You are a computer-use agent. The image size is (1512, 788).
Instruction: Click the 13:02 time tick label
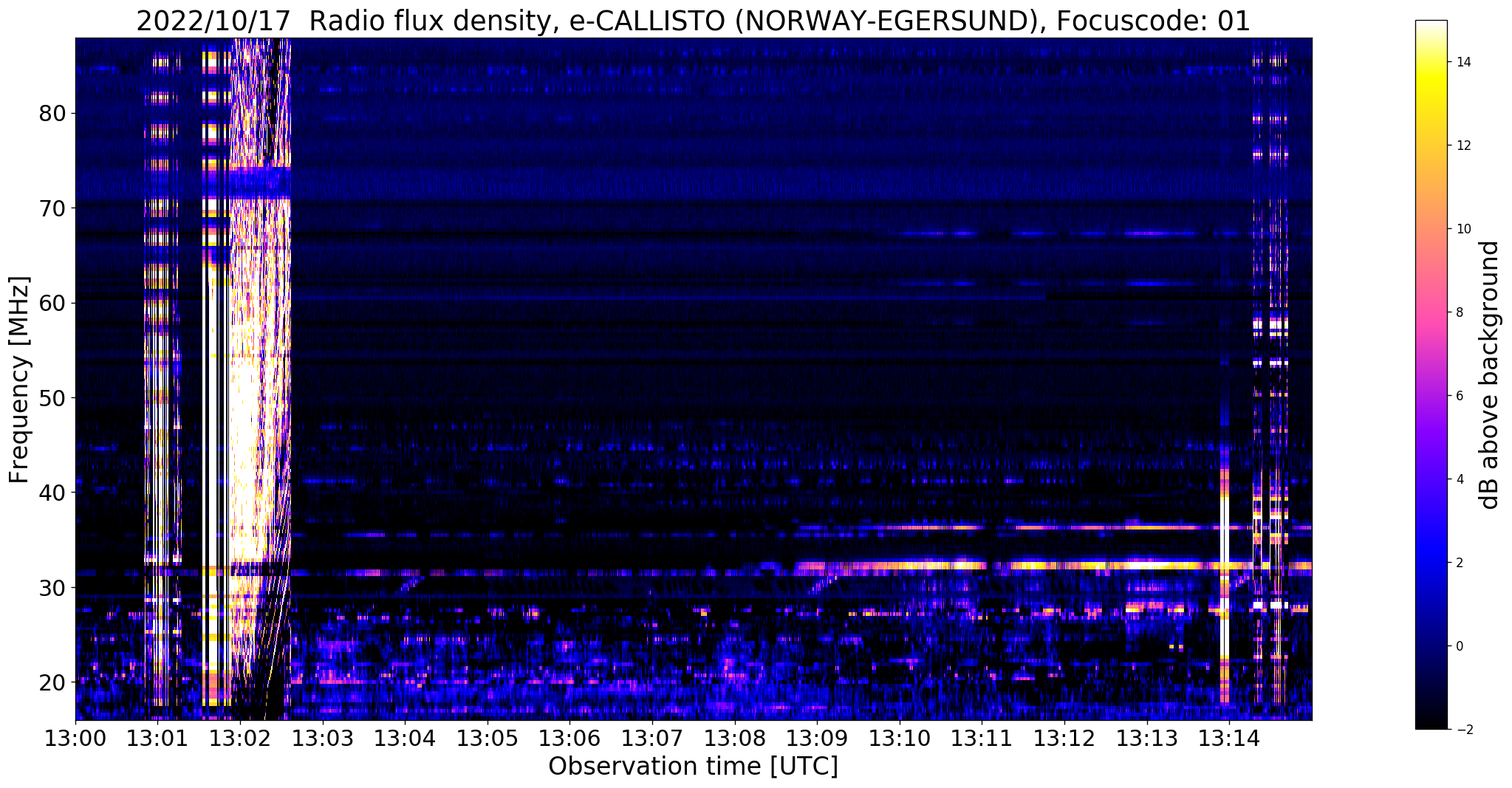coord(240,739)
